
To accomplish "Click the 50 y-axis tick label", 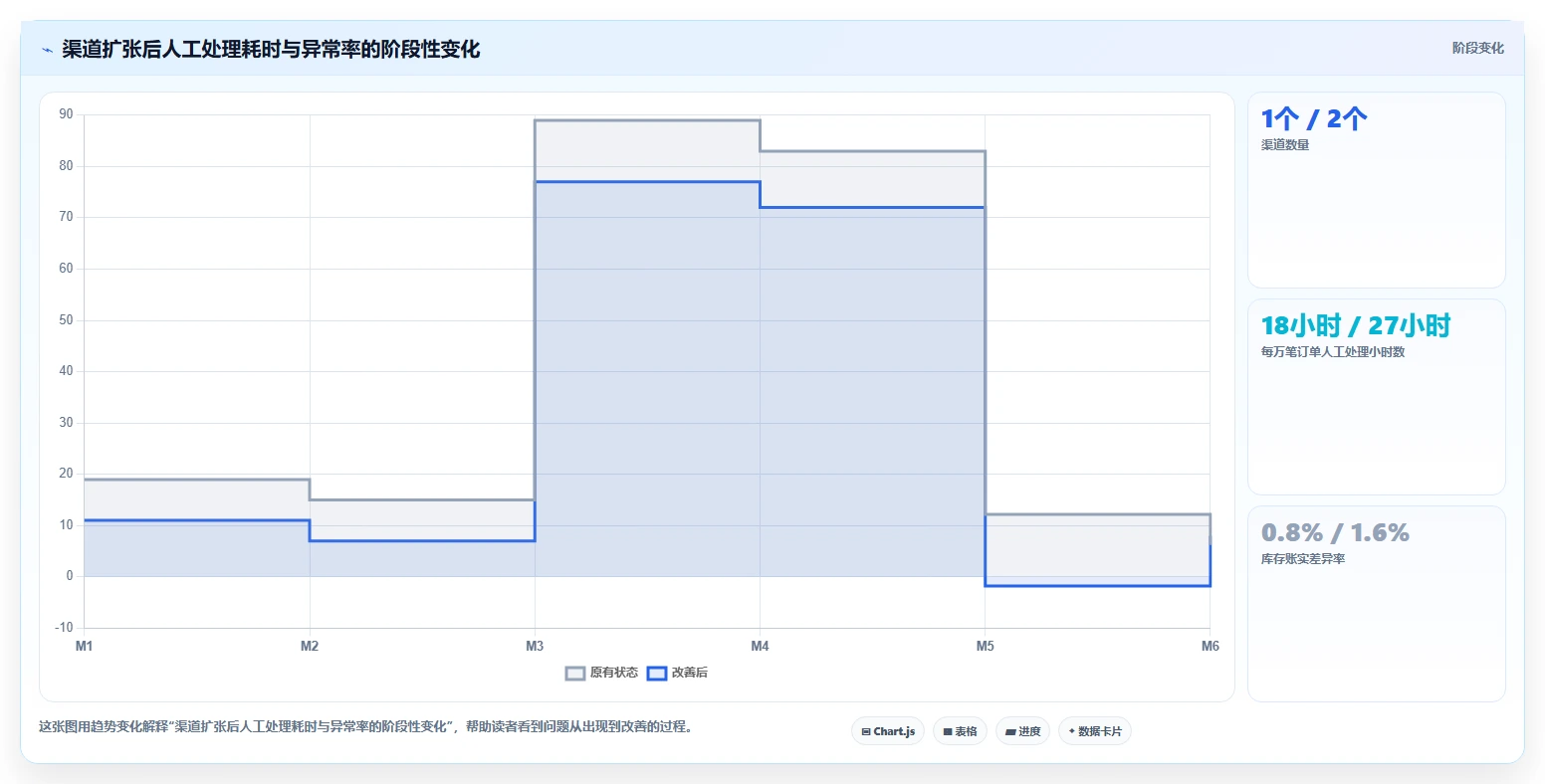I will pyautogui.click(x=66, y=320).
